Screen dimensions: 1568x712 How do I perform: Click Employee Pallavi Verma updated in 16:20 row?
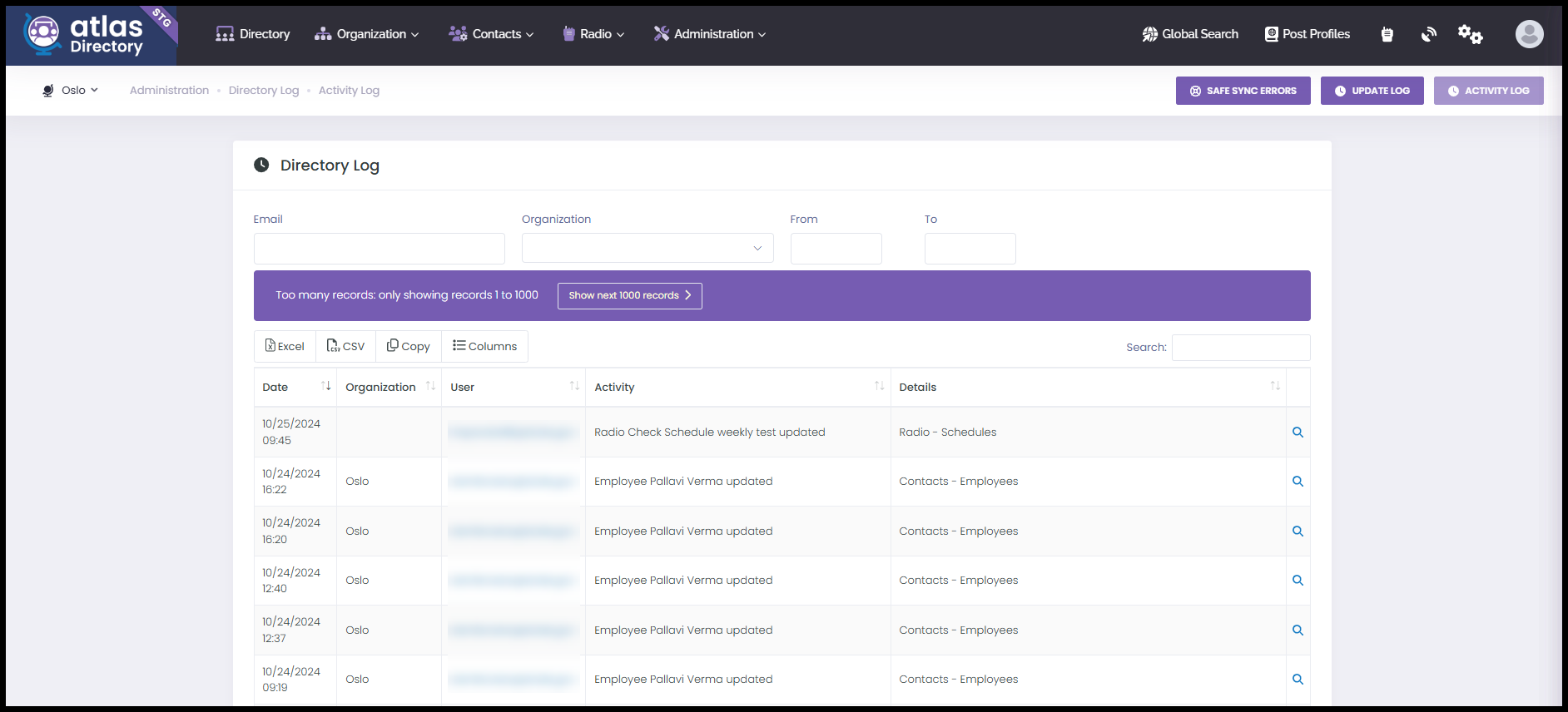tap(683, 531)
